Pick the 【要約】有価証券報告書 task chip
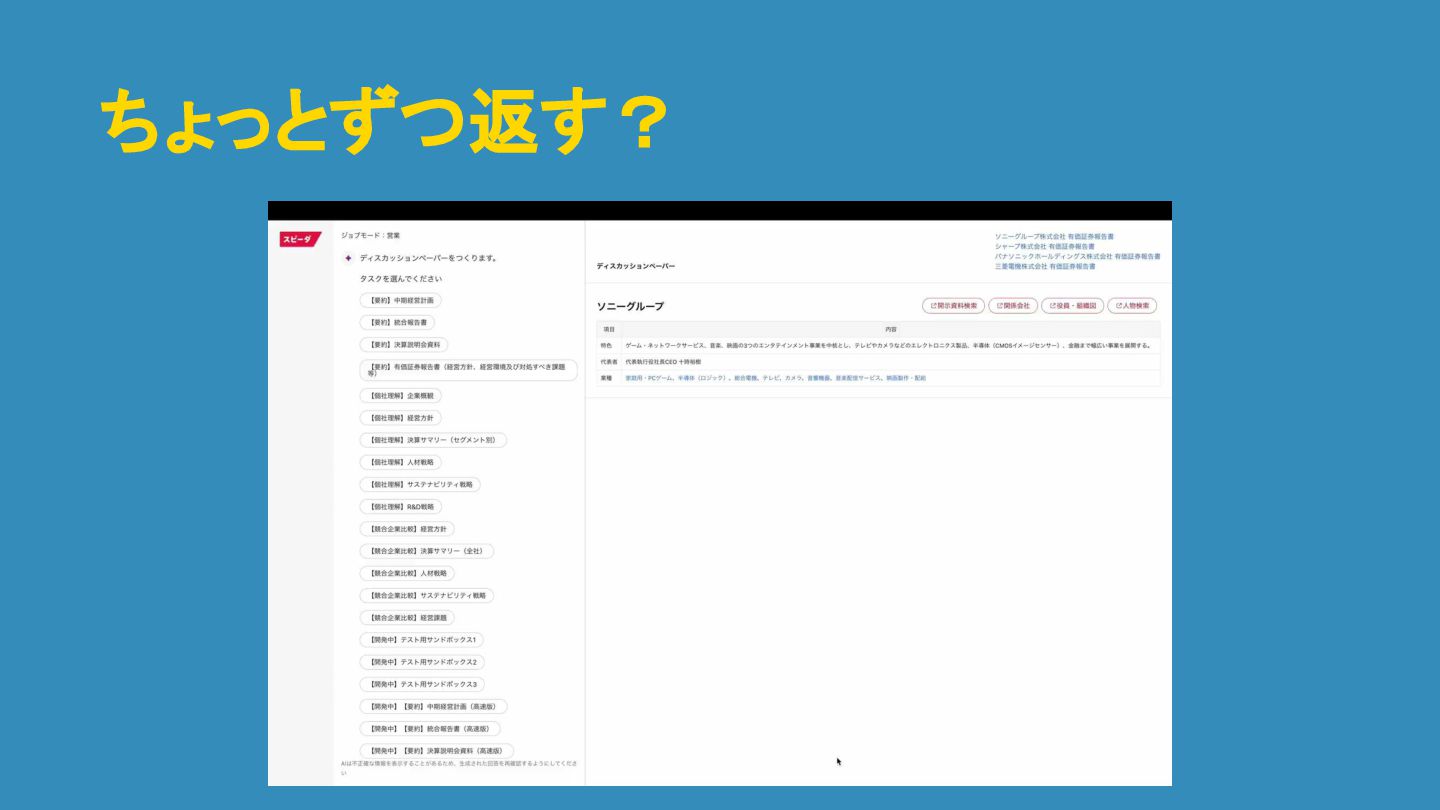Image resolution: width=1440 pixels, height=810 pixels. tap(469, 370)
